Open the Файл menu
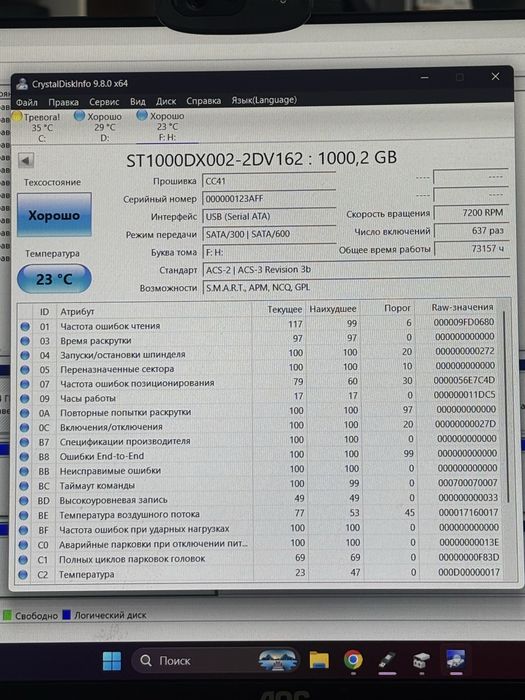The height and width of the screenshot is (700, 525). [26, 103]
